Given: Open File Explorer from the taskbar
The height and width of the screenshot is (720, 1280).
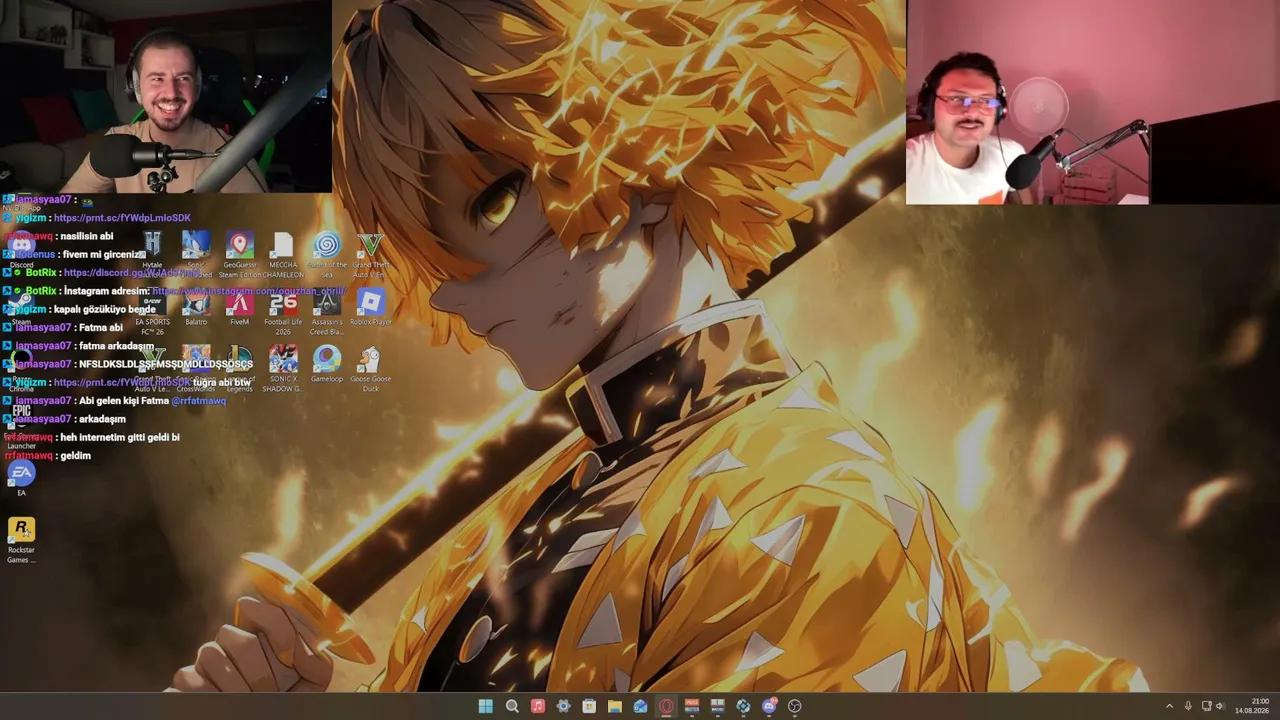Looking at the screenshot, I should tap(615, 706).
